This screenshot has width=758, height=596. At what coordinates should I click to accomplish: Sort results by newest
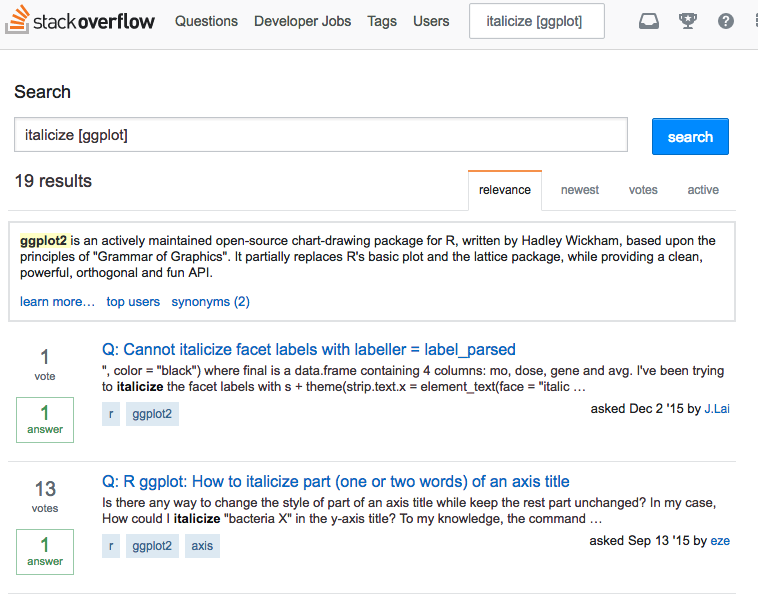580,190
